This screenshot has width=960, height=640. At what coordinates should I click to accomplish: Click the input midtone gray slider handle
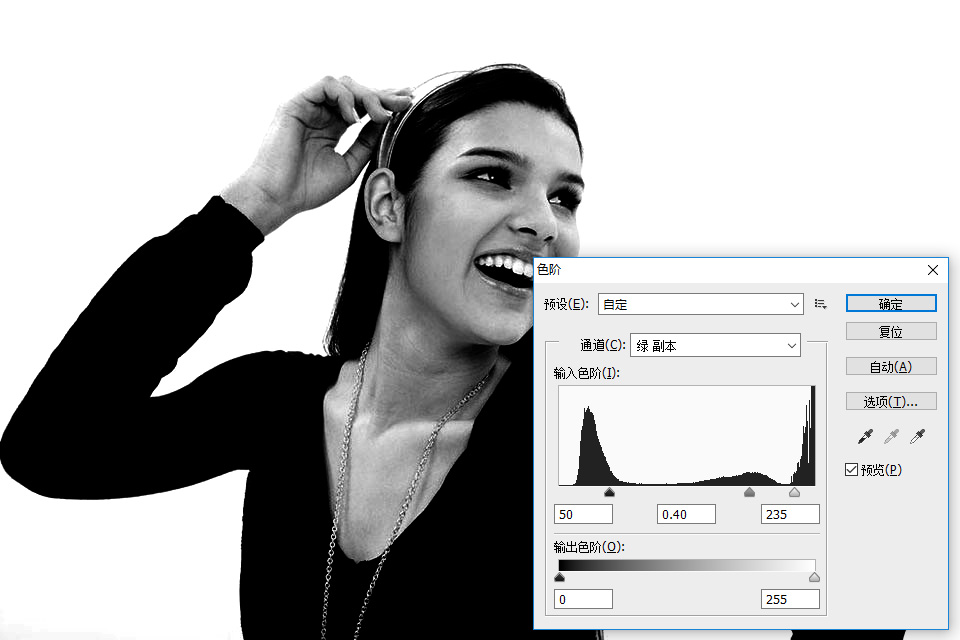[749, 492]
